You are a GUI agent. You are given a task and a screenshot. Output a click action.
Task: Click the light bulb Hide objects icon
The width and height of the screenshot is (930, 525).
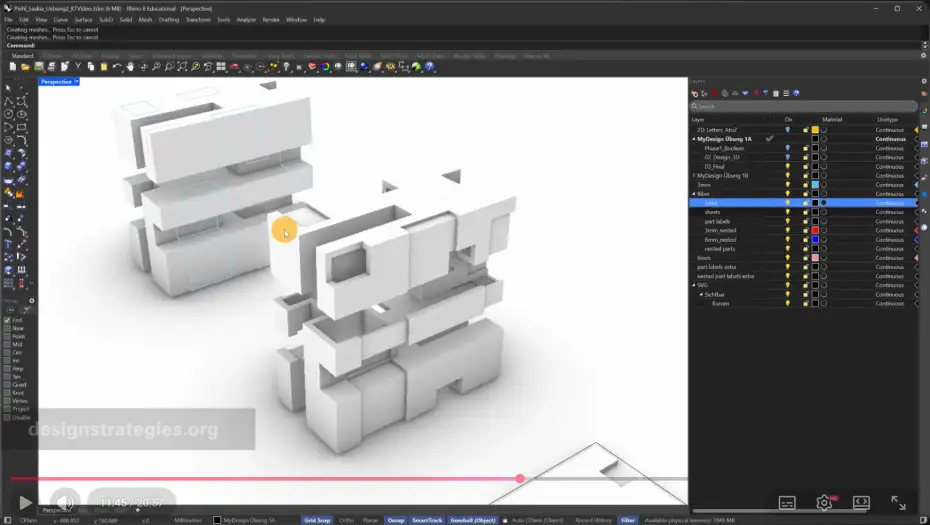click(x=286, y=67)
